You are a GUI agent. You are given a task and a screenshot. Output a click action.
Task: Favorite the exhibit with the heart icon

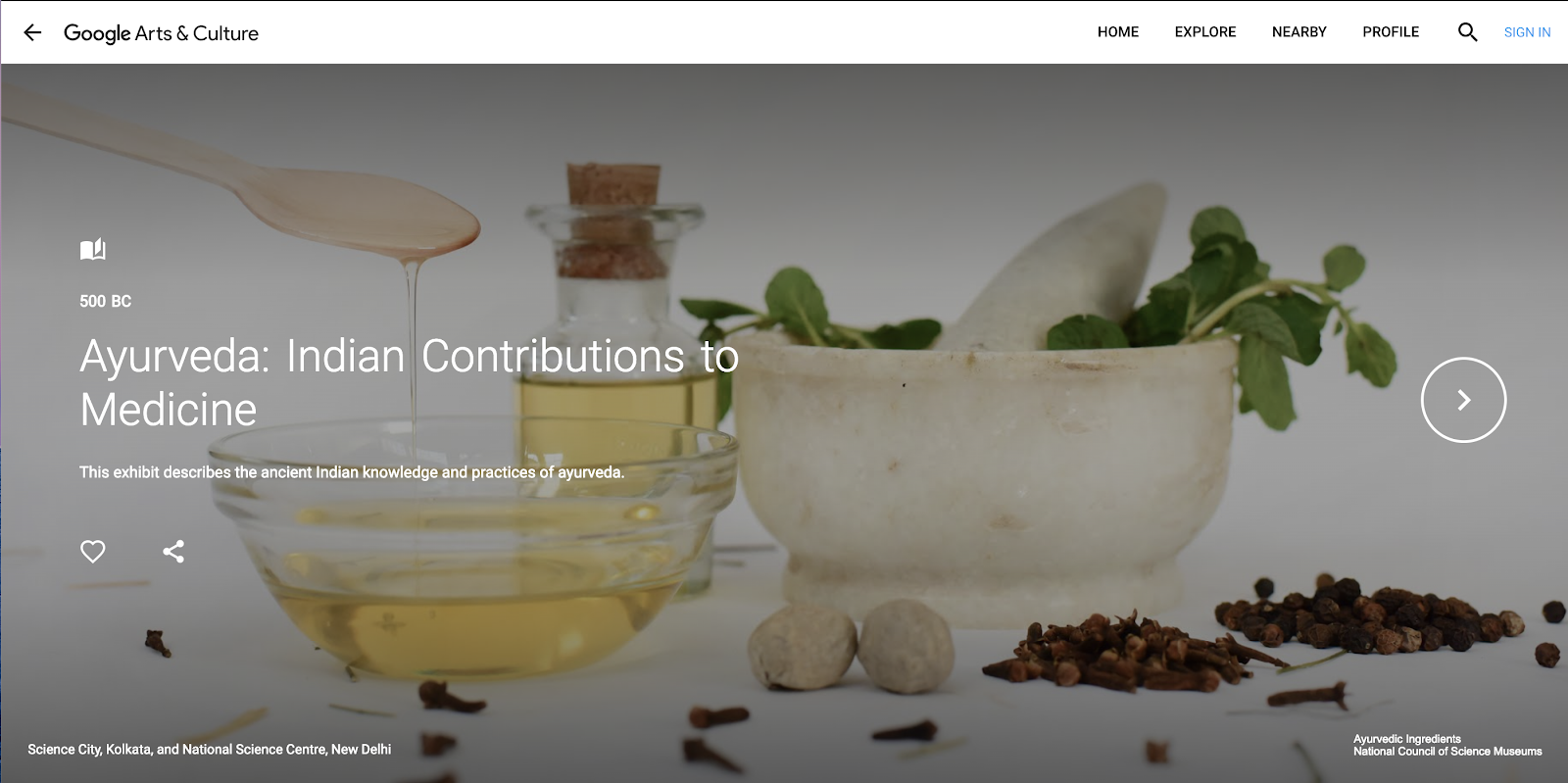click(92, 552)
